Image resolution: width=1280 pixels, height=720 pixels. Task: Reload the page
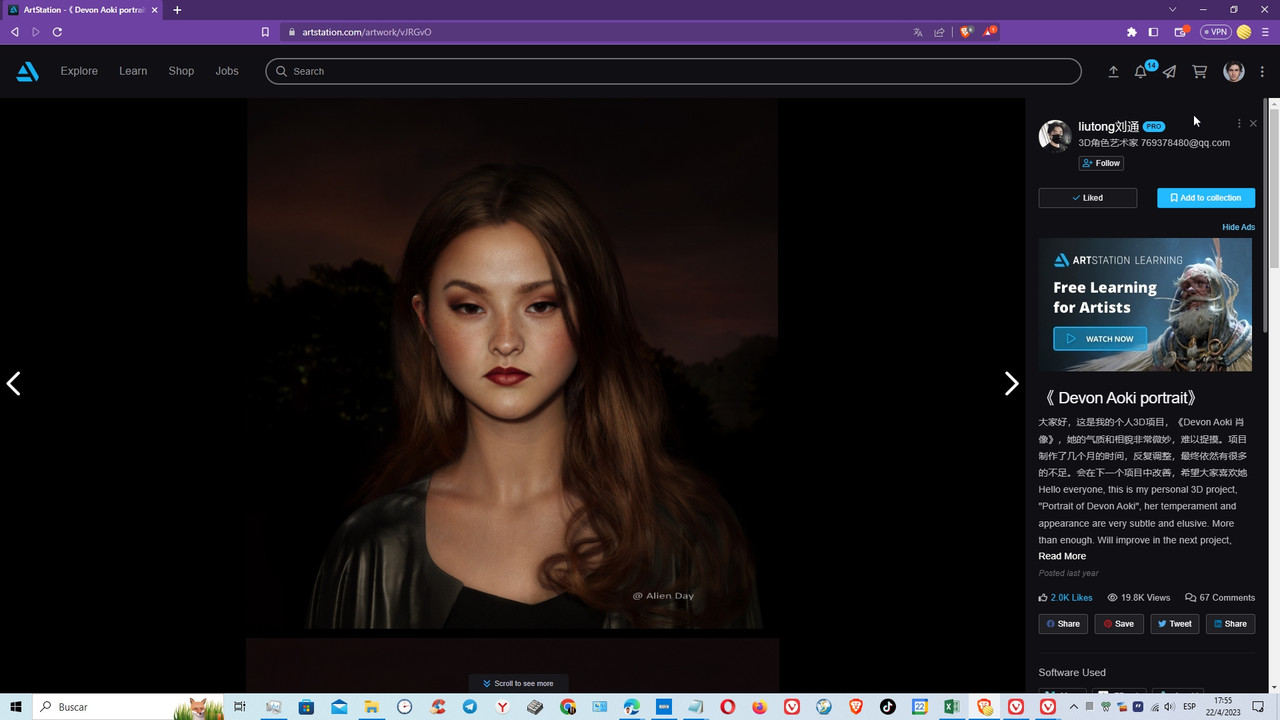click(58, 32)
